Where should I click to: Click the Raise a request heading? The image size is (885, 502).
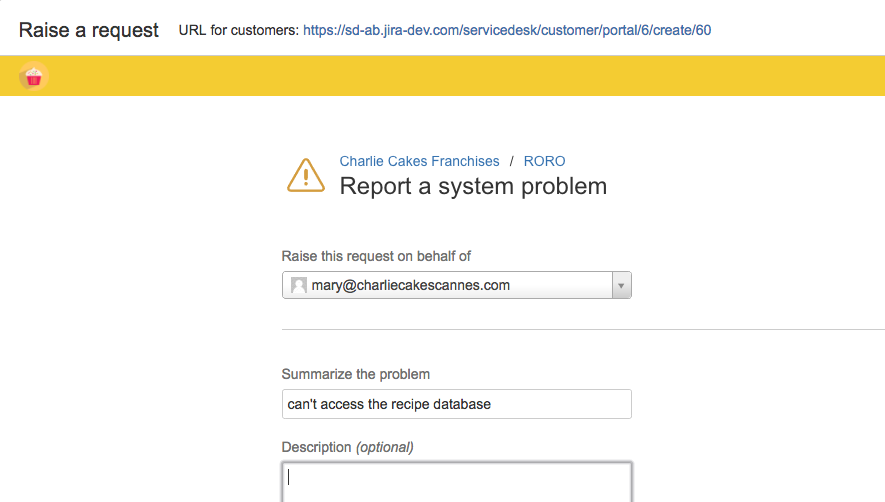pyautogui.click(x=89, y=30)
